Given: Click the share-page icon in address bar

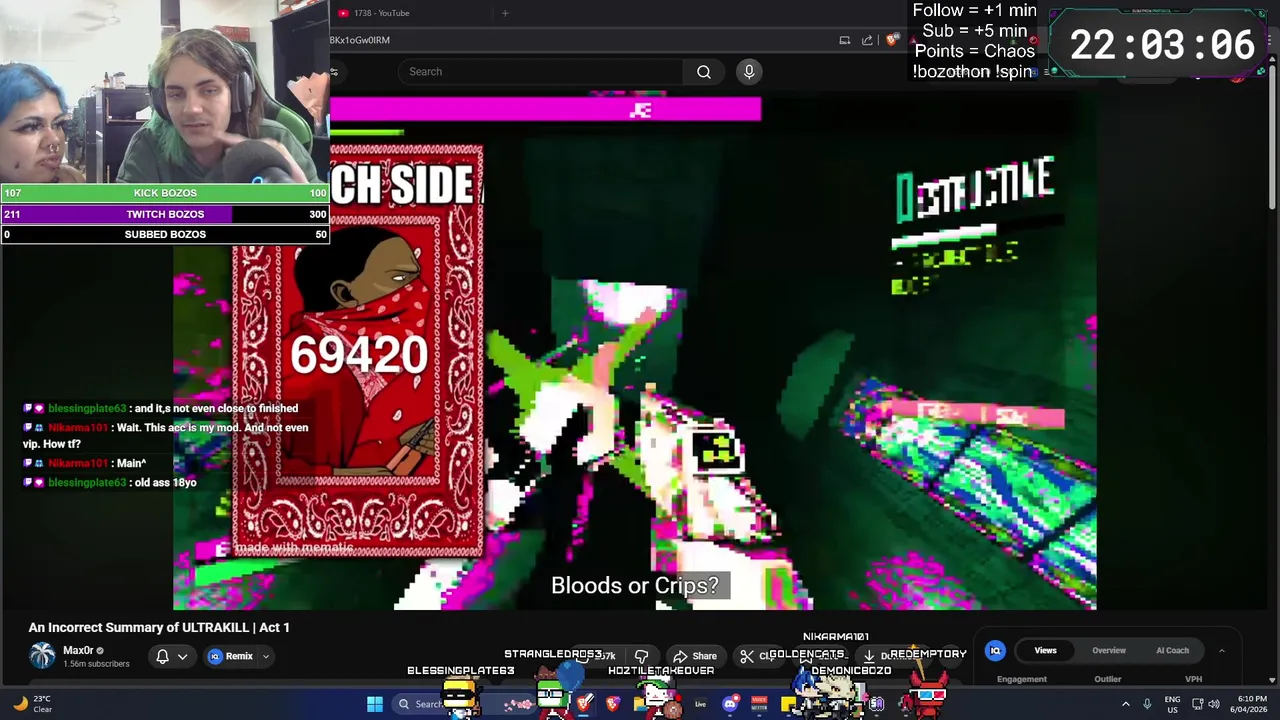Looking at the screenshot, I should pos(867,40).
